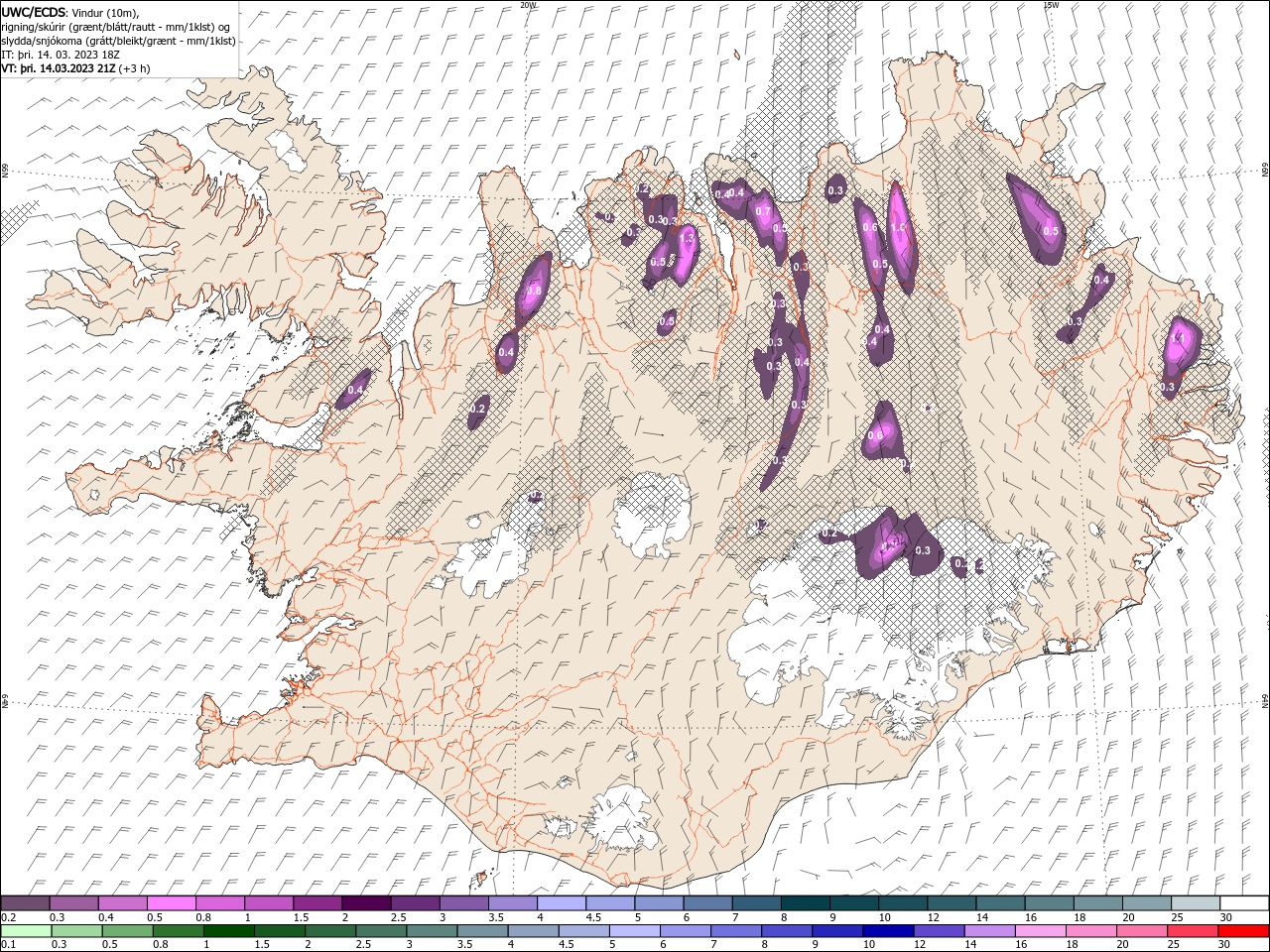The width and height of the screenshot is (1270, 952).
Task: Pick the light purple 14 swatch, lower legend row
Action: 989,931
